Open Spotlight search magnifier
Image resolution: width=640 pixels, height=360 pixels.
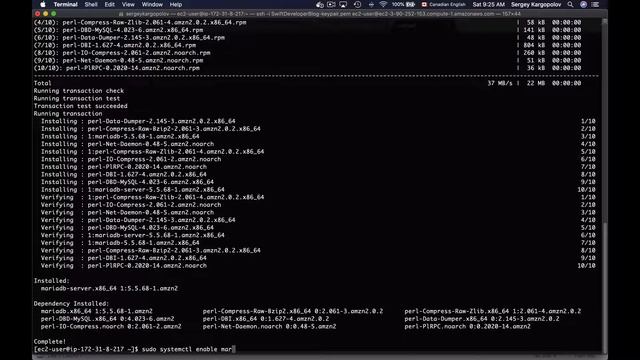click(x=570, y=4)
